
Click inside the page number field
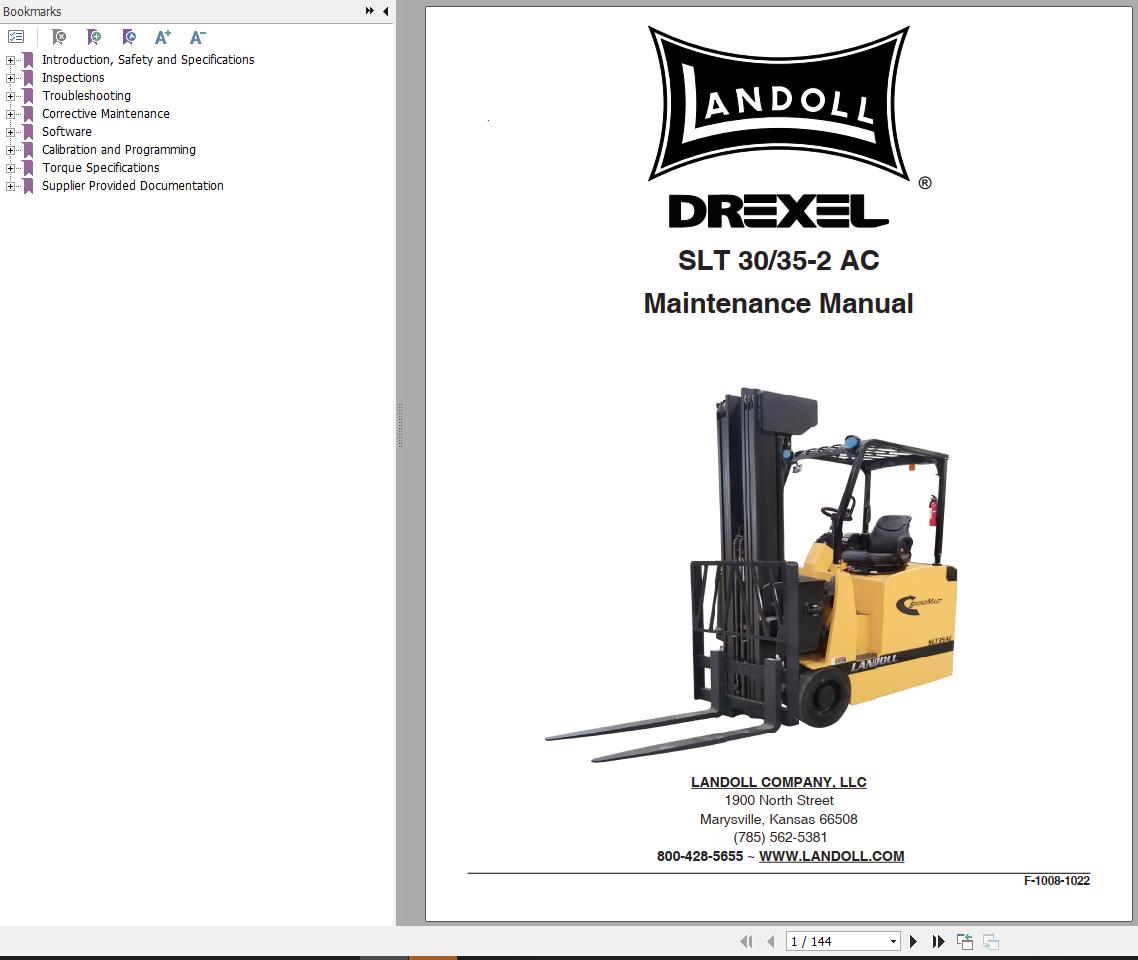click(830, 941)
